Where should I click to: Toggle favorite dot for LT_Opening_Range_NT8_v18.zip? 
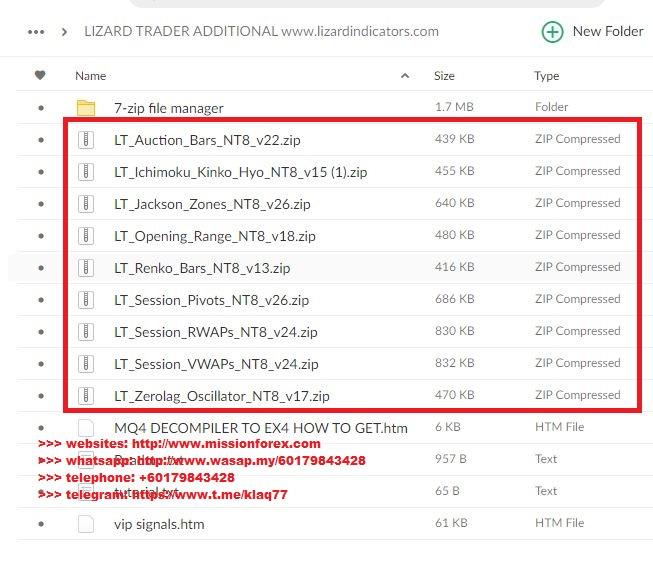tap(41, 237)
